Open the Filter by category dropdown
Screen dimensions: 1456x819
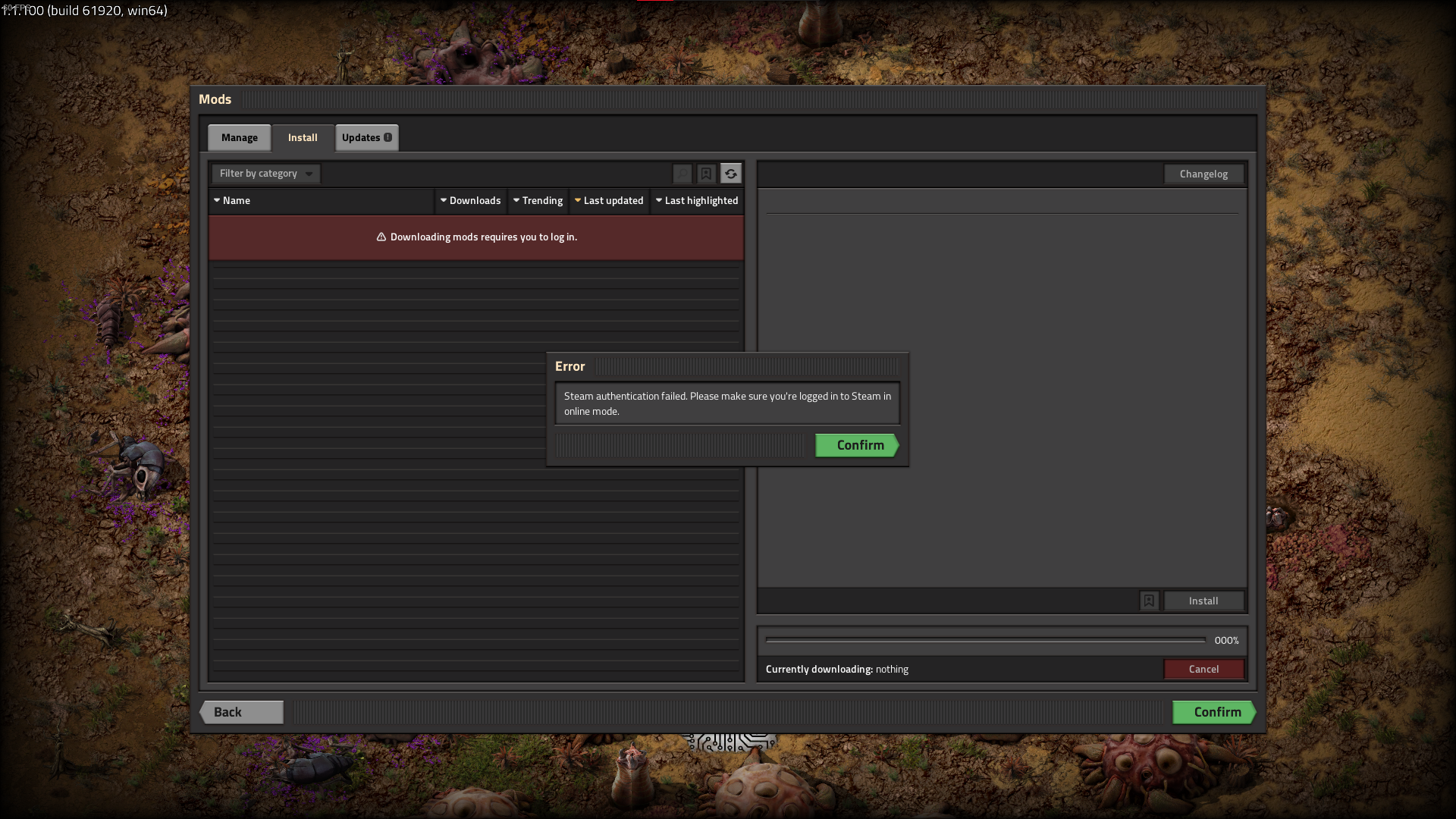(x=264, y=173)
